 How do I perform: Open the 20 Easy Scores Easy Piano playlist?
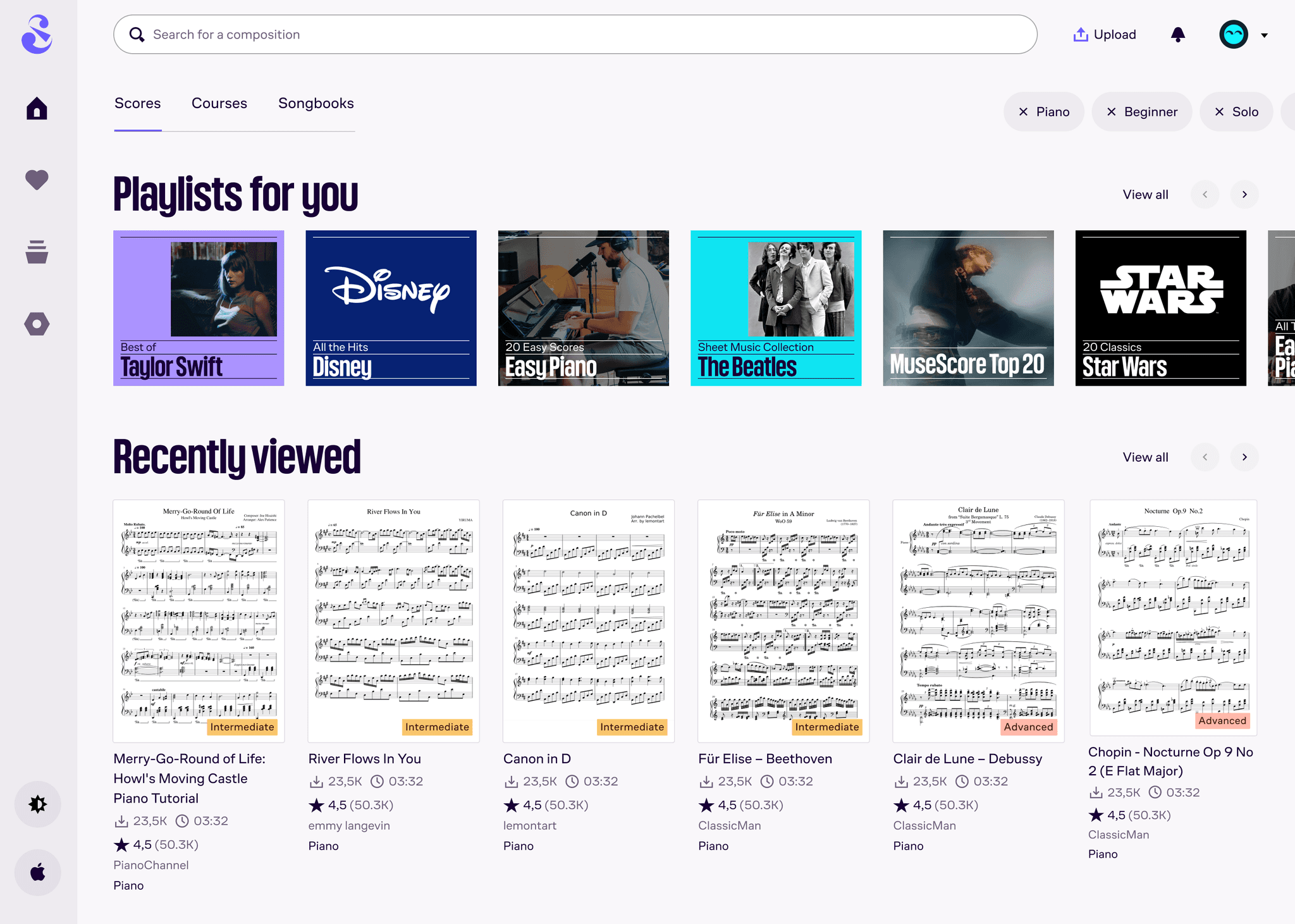[584, 308]
